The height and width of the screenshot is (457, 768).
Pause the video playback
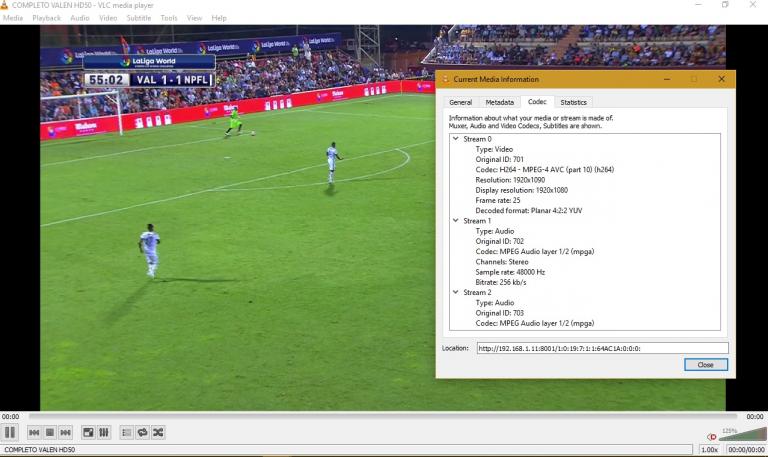(x=10, y=432)
